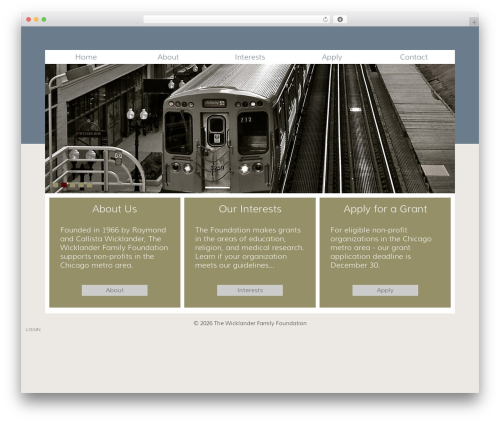Select the red active slideshow indicator
The image size is (500, 423).
click(64, 185)
